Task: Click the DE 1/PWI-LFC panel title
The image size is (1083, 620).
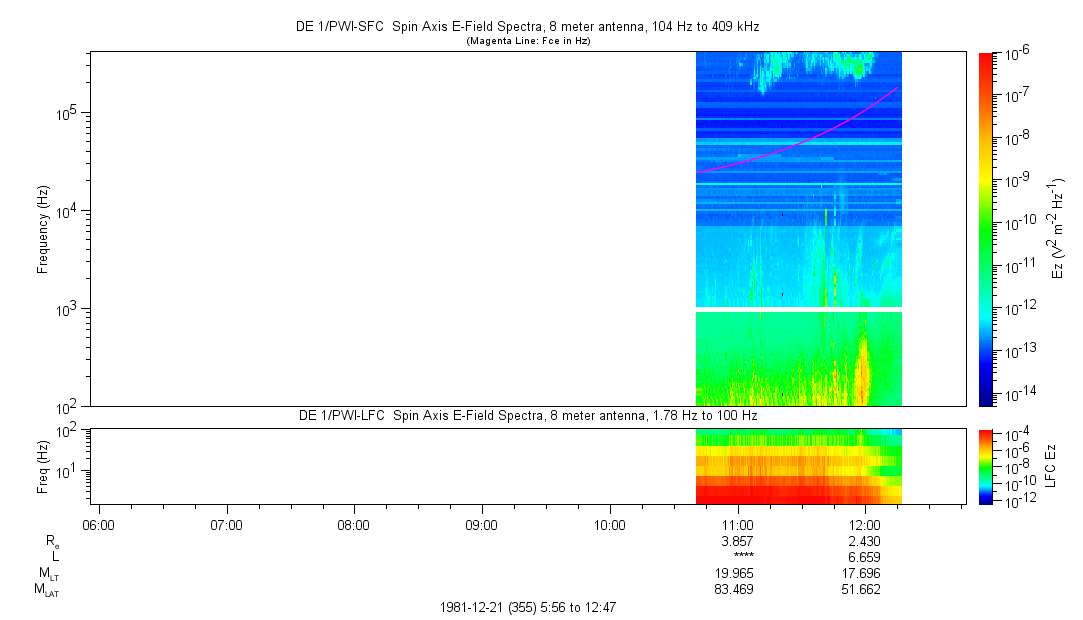Action: (x=528, y=415)
